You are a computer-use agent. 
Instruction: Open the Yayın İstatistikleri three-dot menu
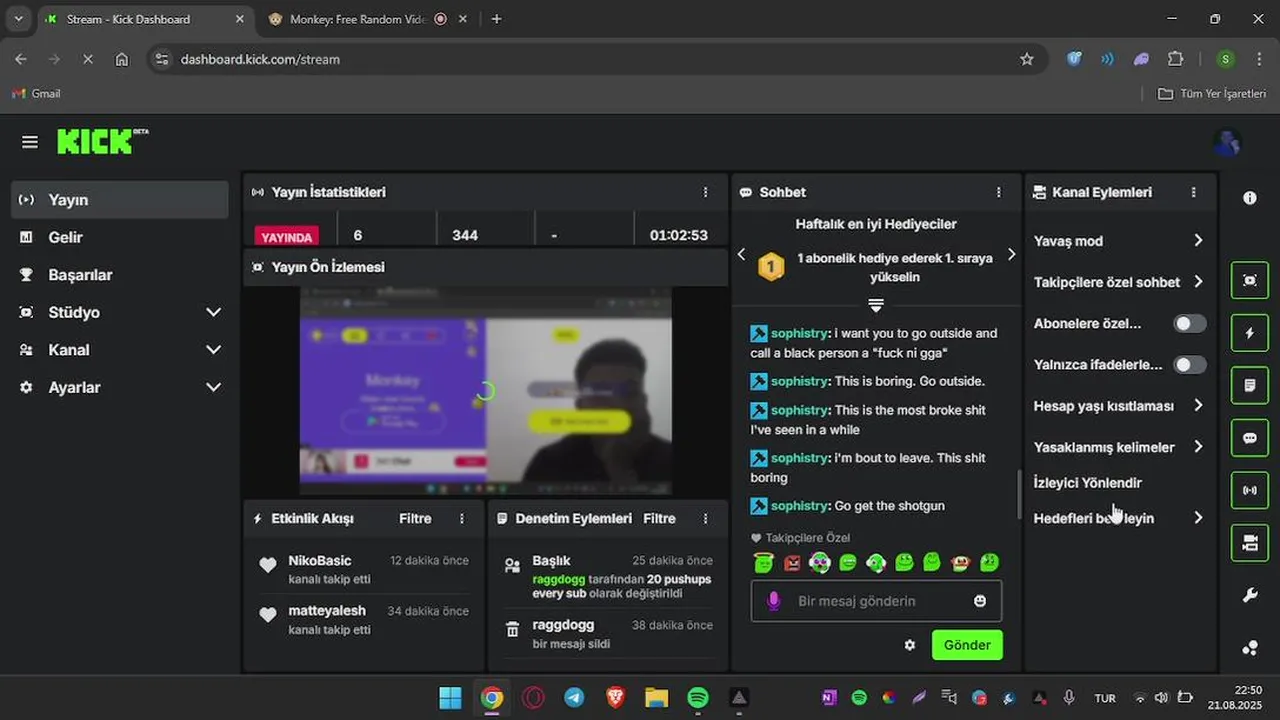click(705, 192)
